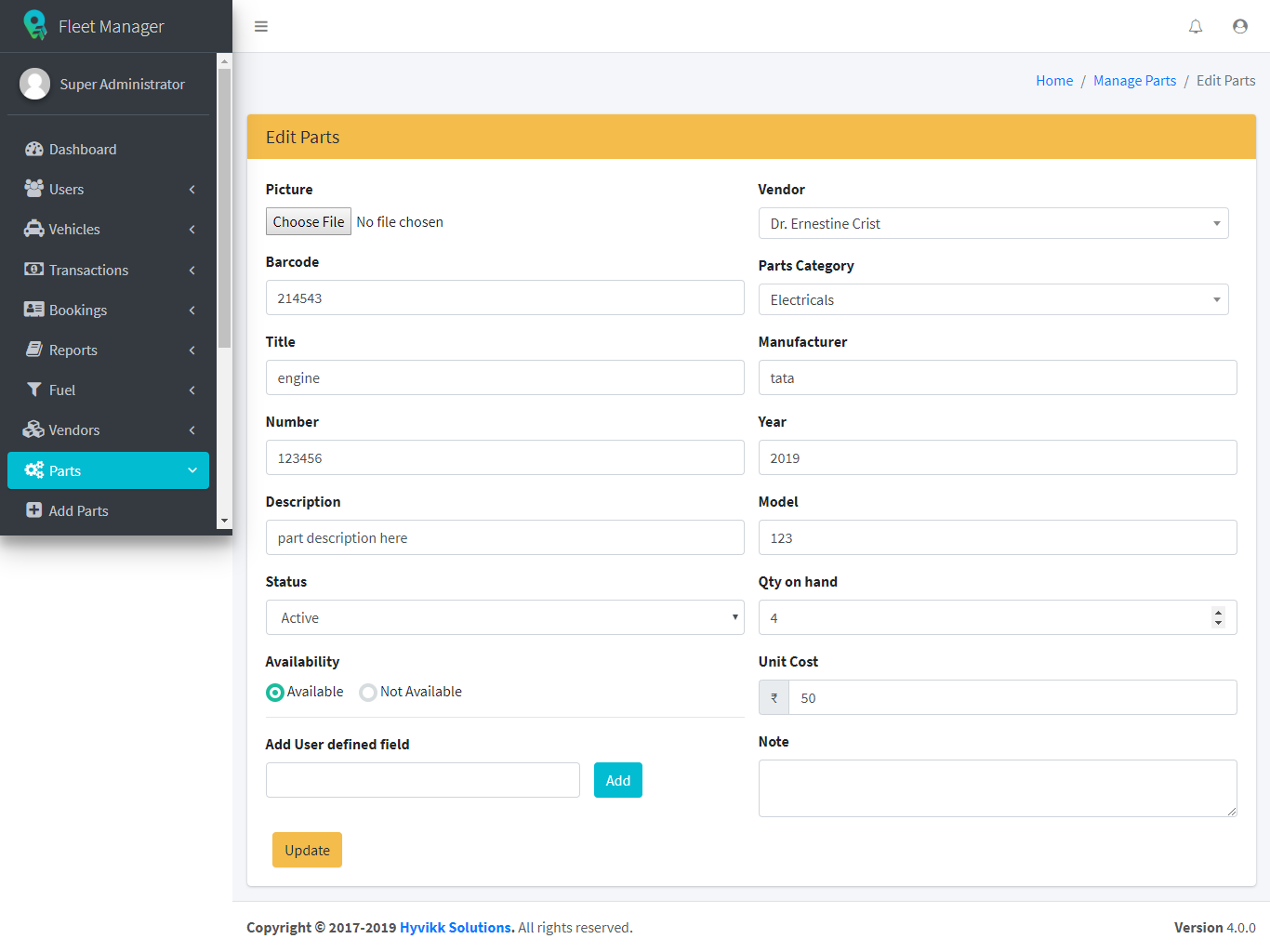Image resolution: width=1270 pixels, height=952 pixels.
Task: Click the Update button
Action: click(307, 850)
